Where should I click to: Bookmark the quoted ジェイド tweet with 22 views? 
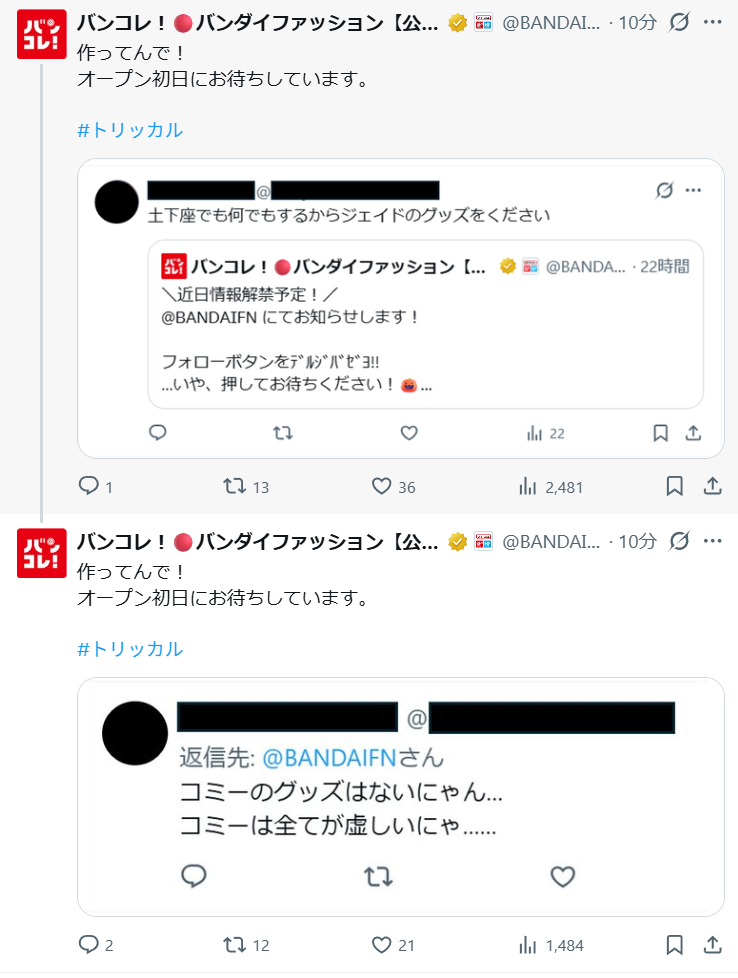tap(660, 433)
